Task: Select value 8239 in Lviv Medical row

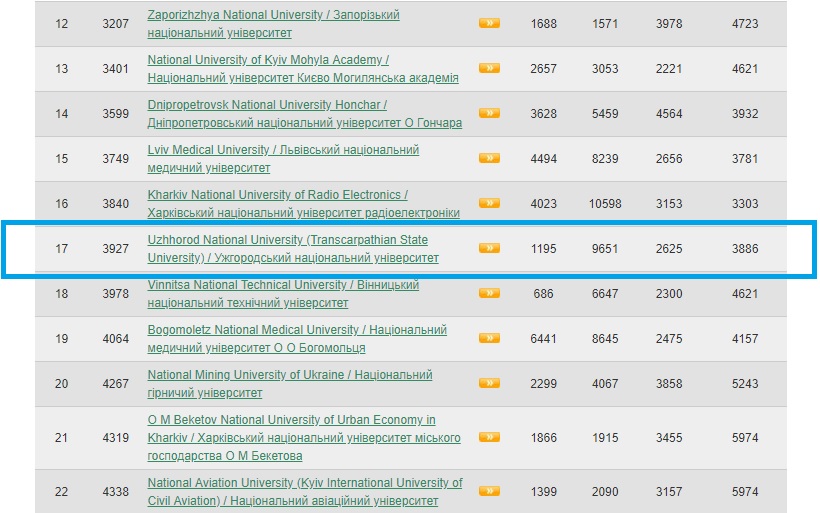Action: click(x=605, y=159)
